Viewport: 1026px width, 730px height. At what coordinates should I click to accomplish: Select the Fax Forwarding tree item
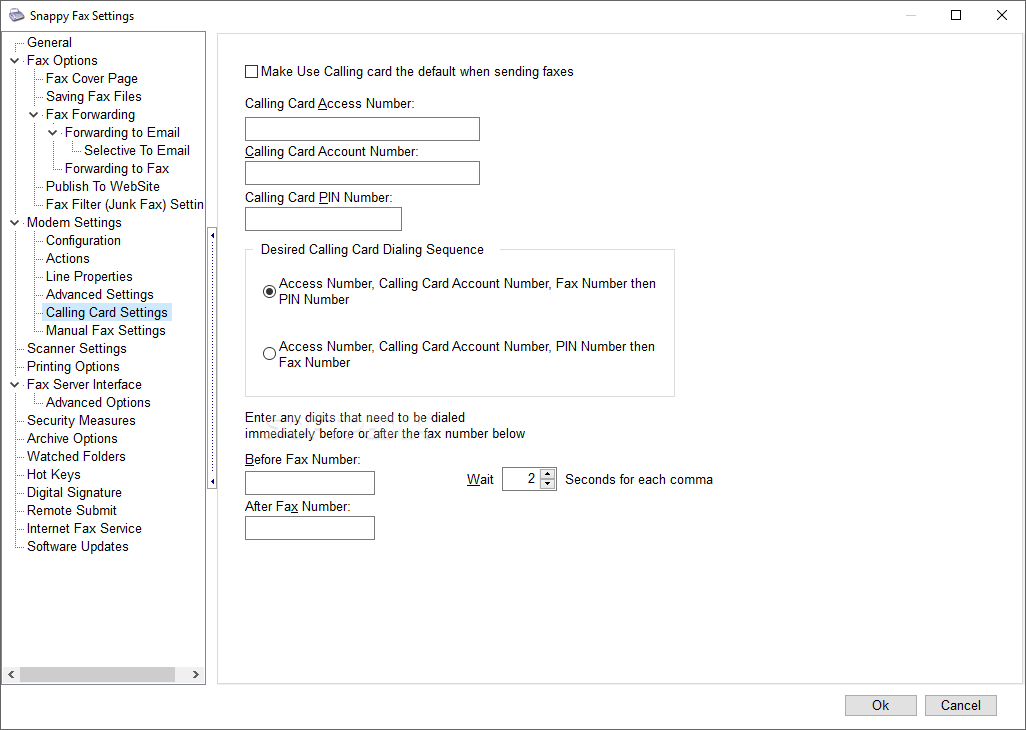click(x=90, y=114)
